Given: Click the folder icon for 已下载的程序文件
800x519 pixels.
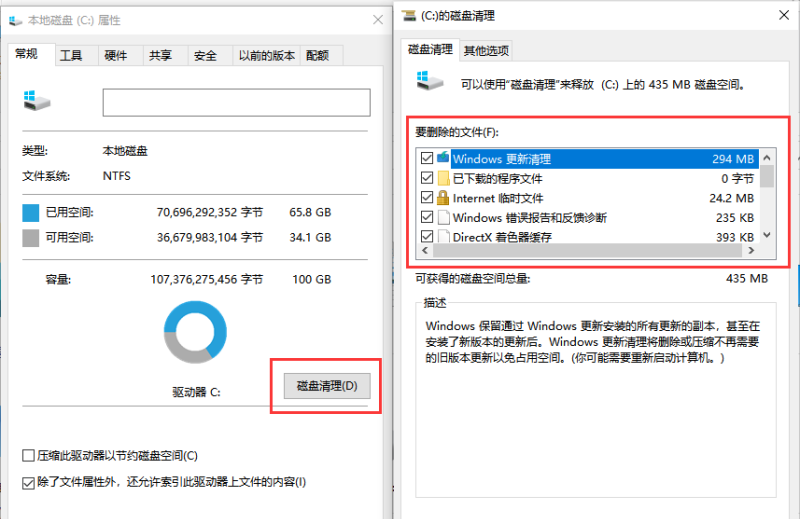Looking at the screenshot, I should pos(443,178).
